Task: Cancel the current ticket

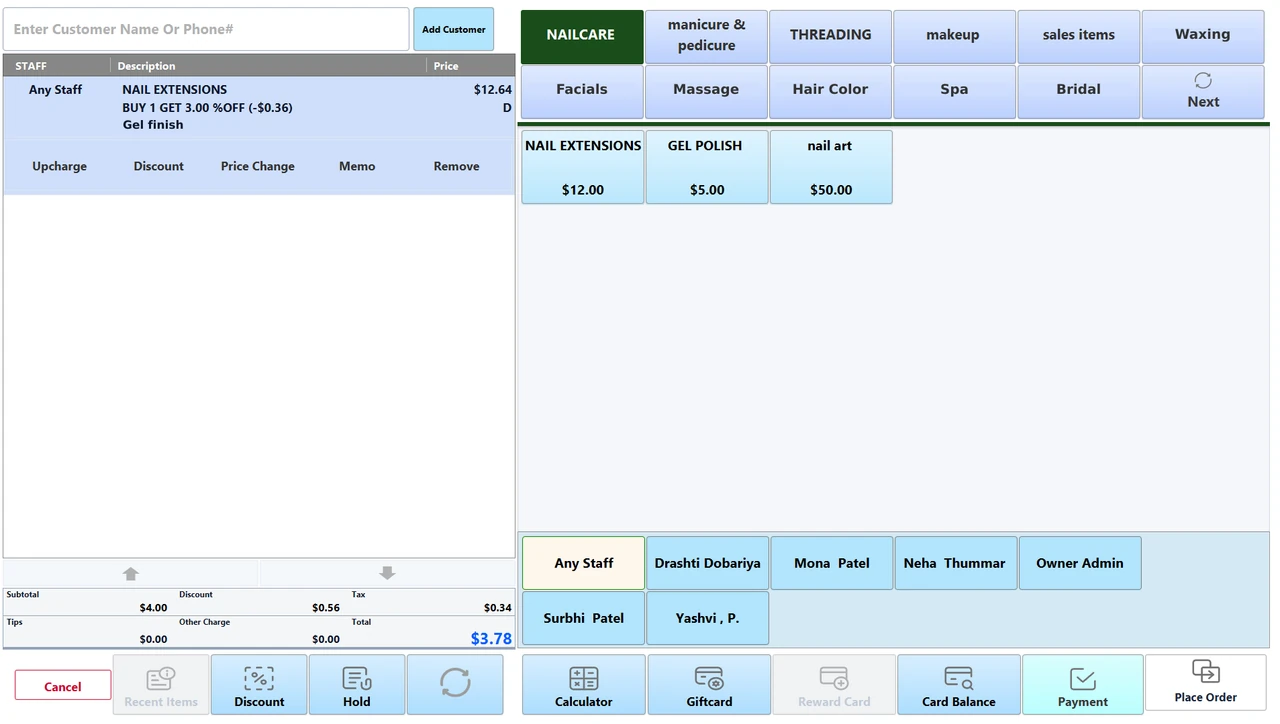Action: click(x=63, y=686)
